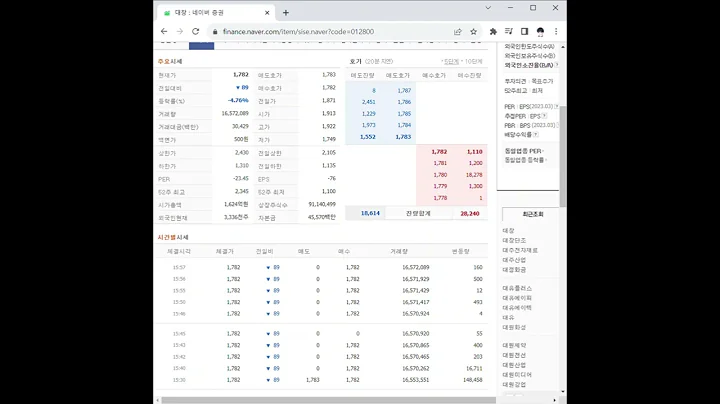The width and height of the screenshot is (720, 404).
Task: Click buy quantity 18,278 in order book
Action: click(474, 175)
